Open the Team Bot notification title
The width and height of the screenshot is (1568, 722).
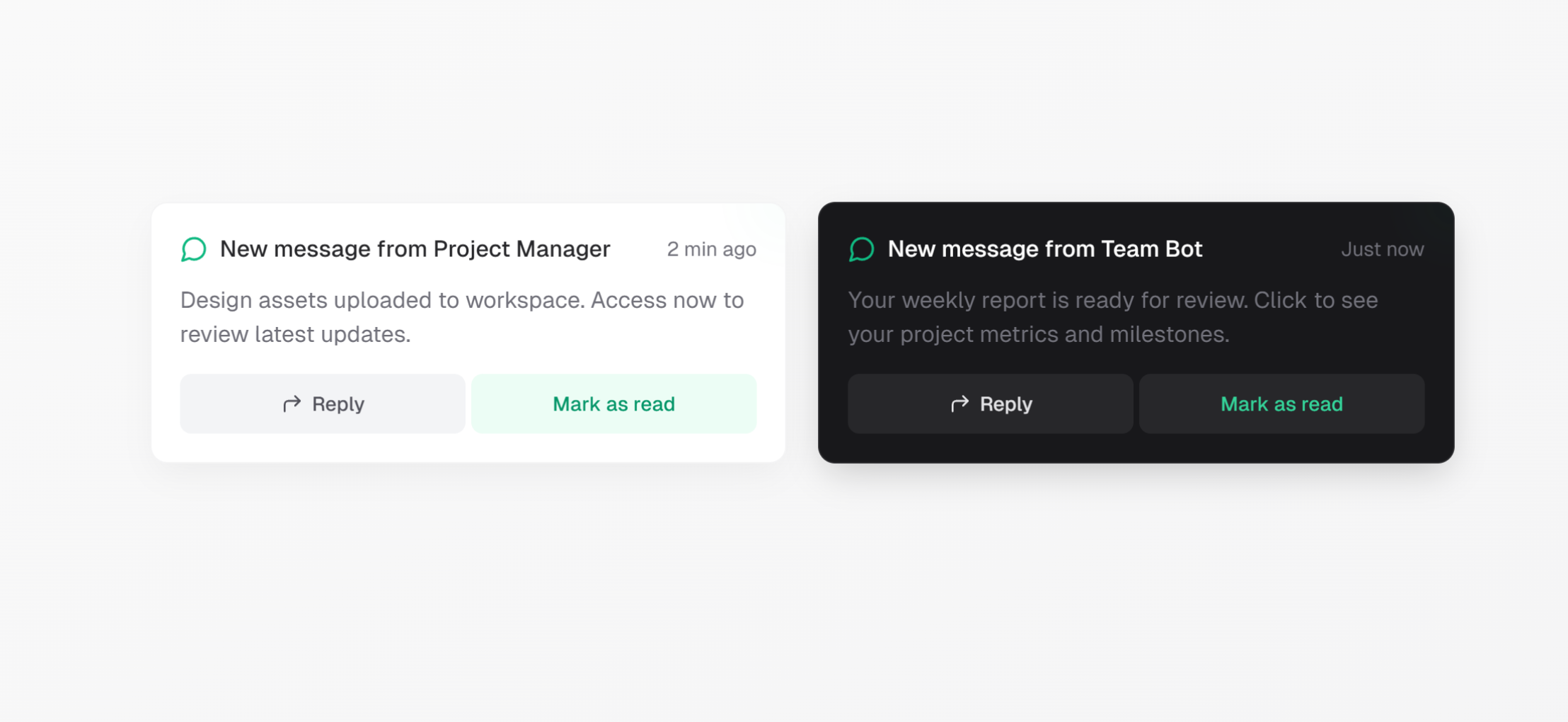(1044, 249)
